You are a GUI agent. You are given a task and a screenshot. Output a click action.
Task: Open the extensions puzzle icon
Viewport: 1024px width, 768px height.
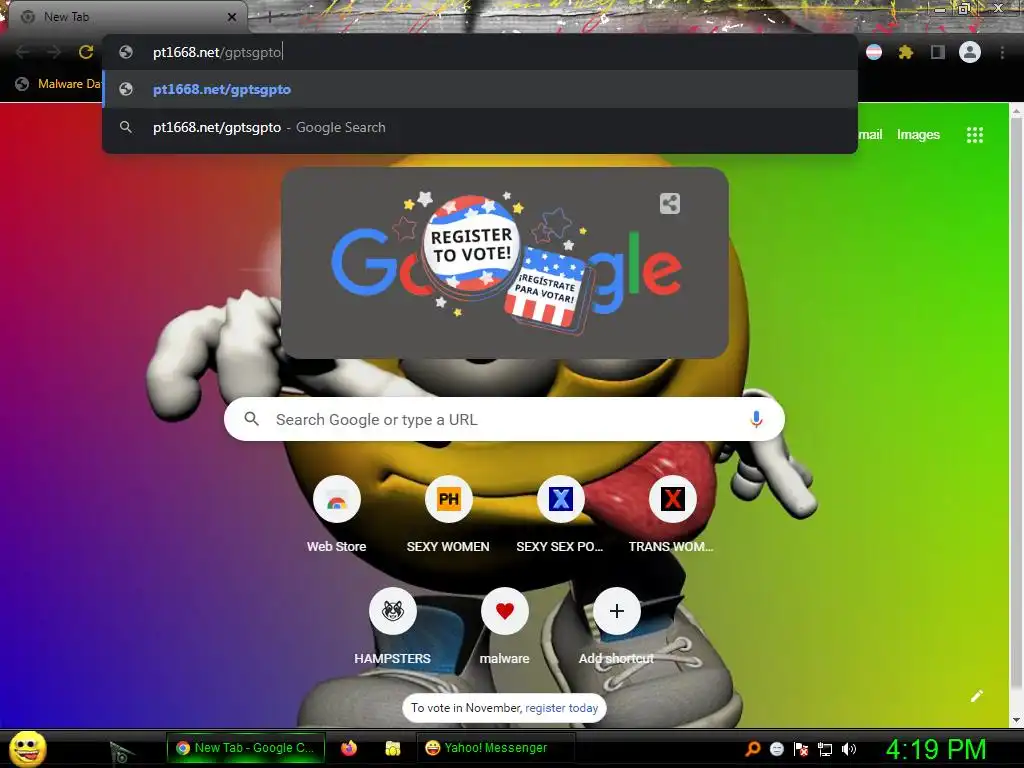(906, 52)
